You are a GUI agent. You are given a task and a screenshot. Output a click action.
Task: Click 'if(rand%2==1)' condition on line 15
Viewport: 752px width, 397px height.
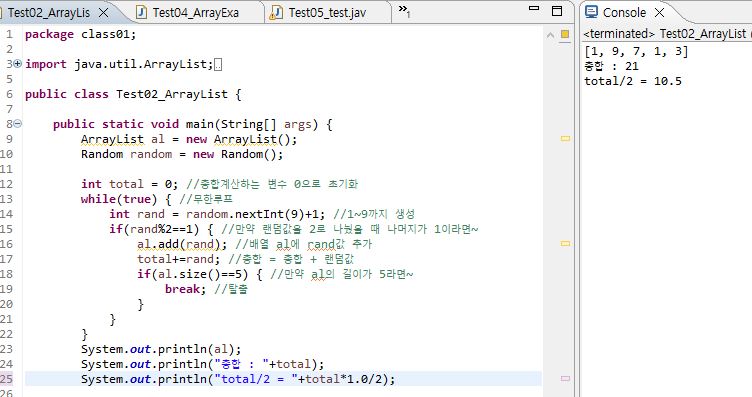154,229
